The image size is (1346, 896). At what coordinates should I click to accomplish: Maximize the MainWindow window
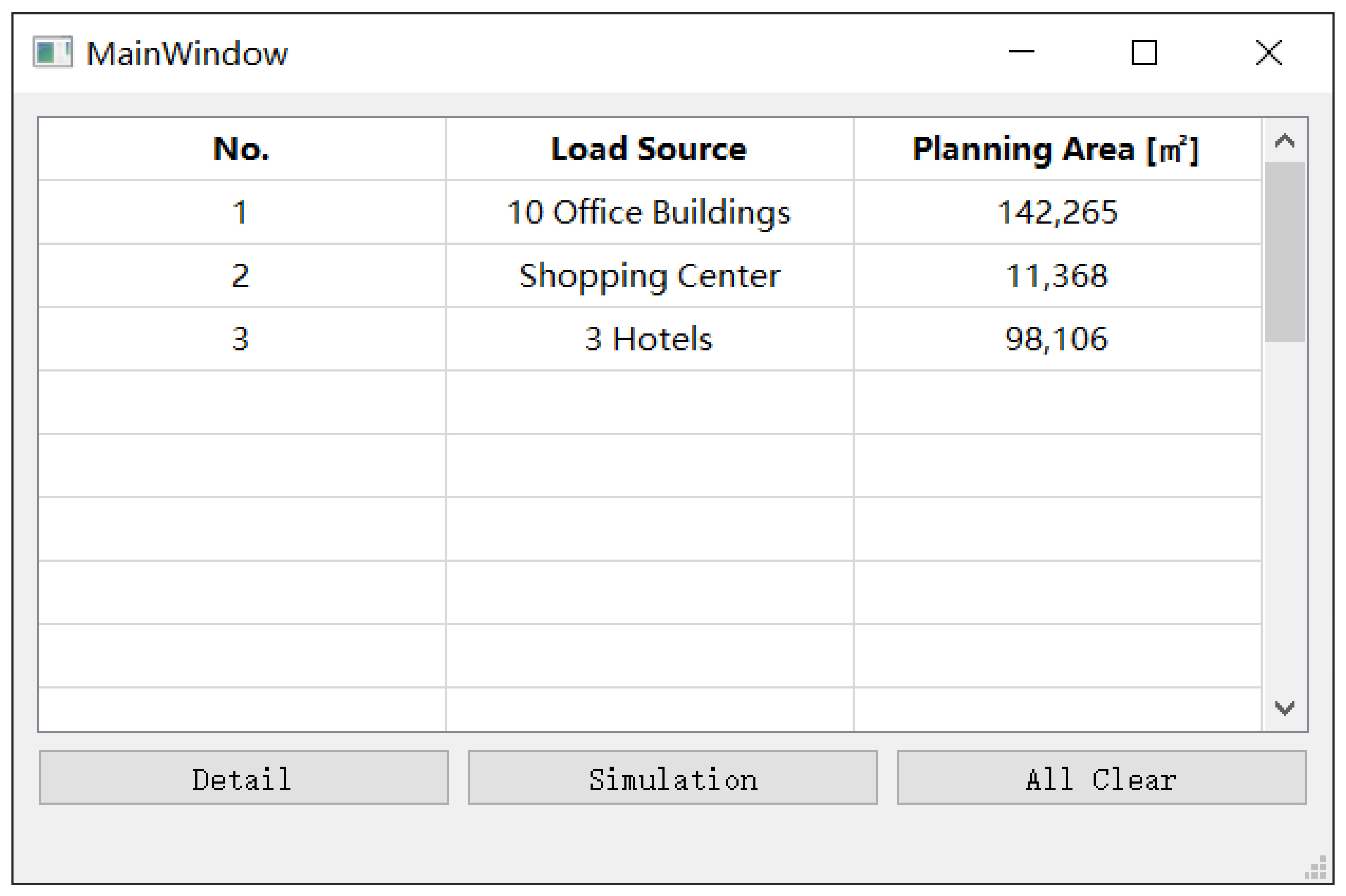1144,52
